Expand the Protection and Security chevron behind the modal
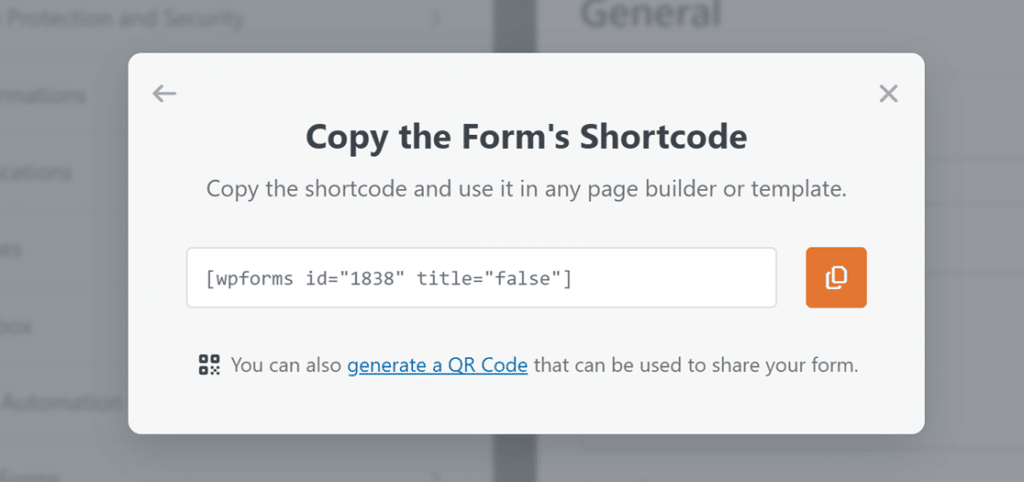The image size is (1024, 482). point(436,20)
